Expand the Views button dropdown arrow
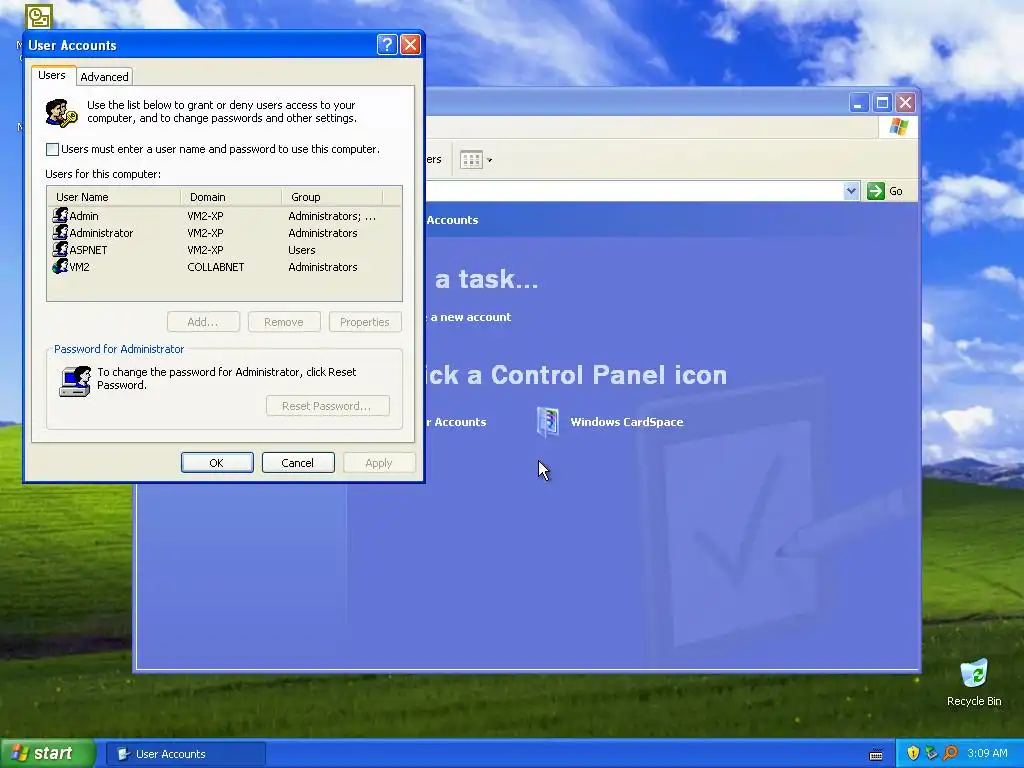 point(489,159)
